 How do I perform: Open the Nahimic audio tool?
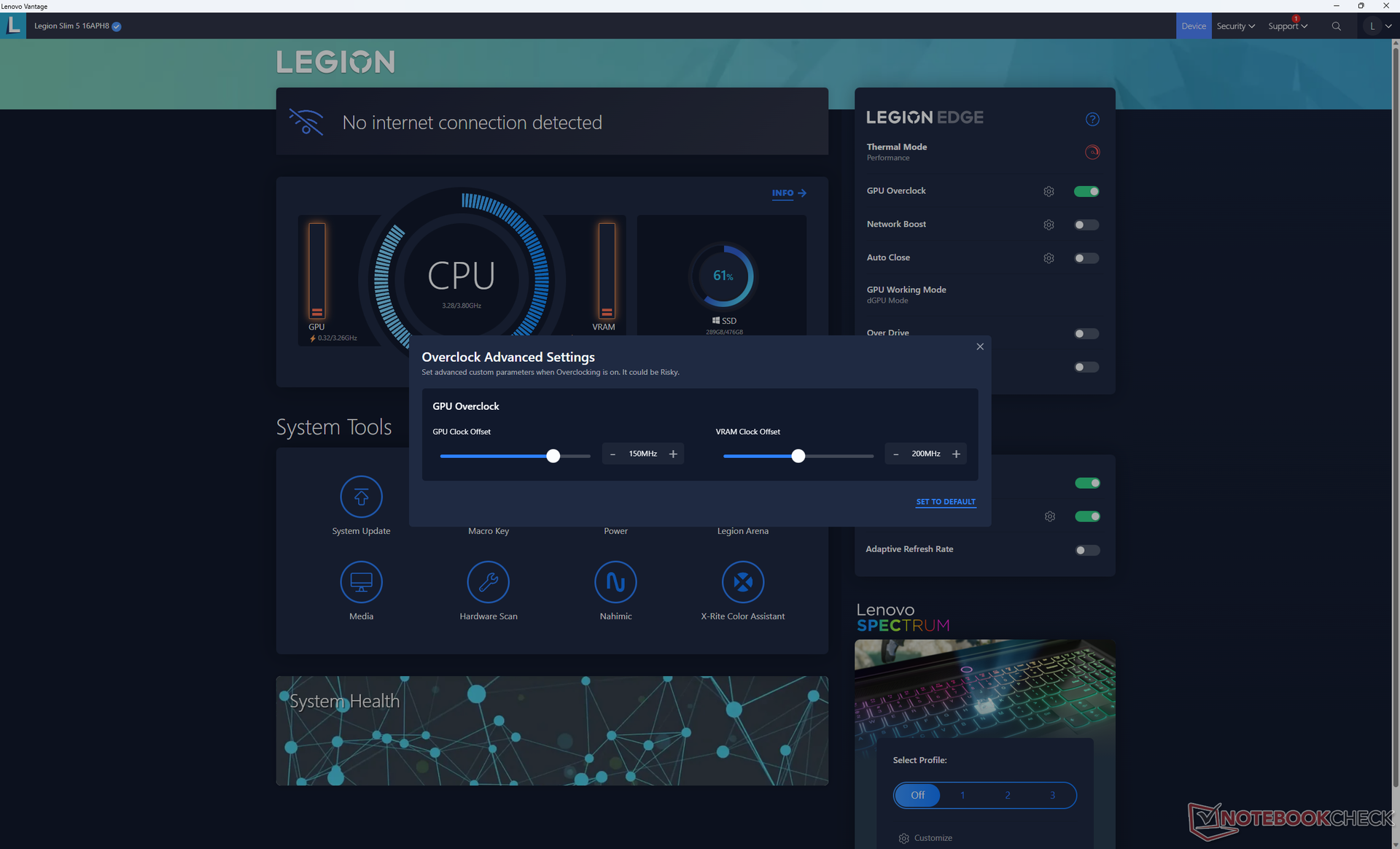(615, 582)
